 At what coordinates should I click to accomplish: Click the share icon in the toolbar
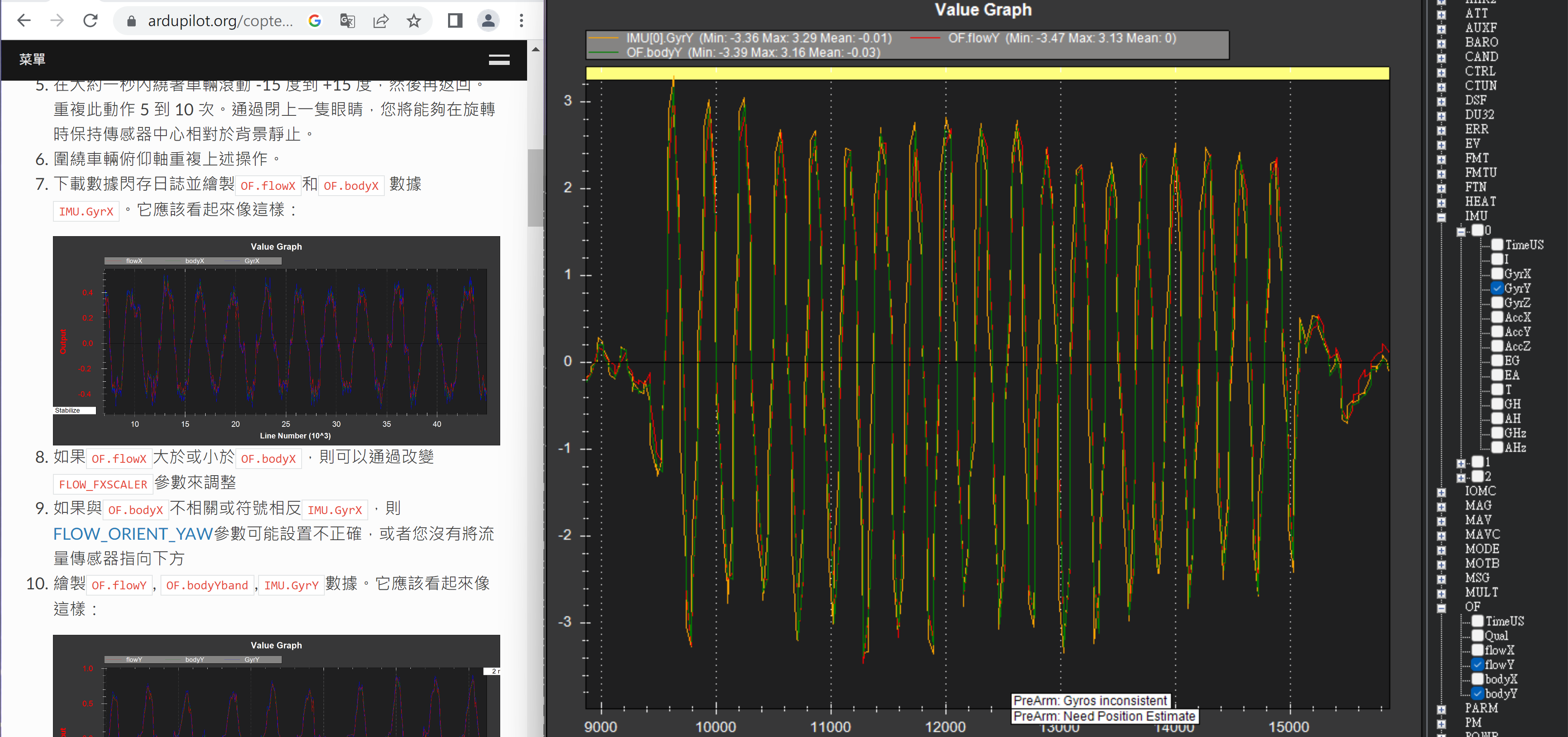[x=381, y=20]
